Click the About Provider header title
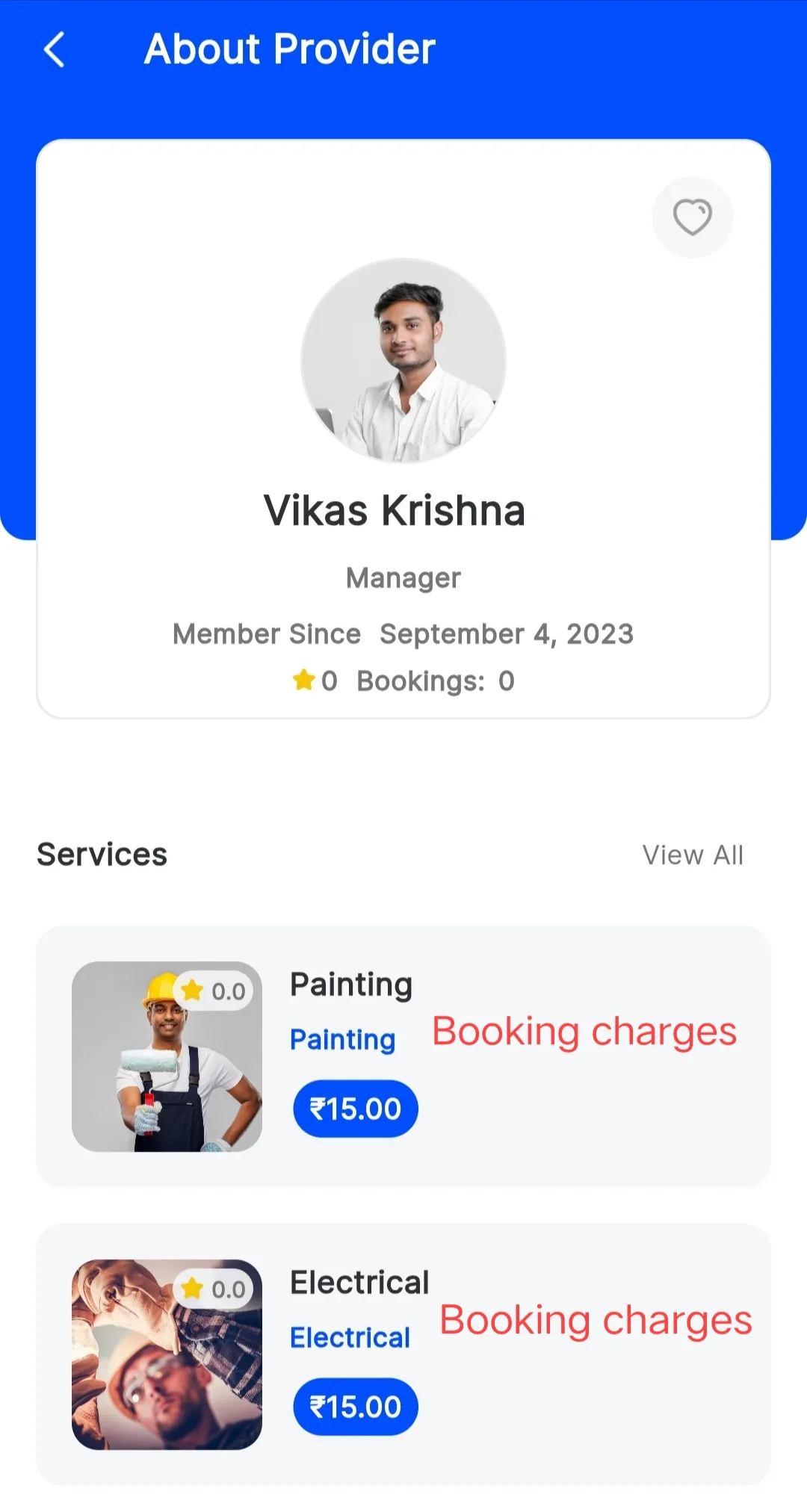The width and height of the screenshot is (807, 1512). 290,49
